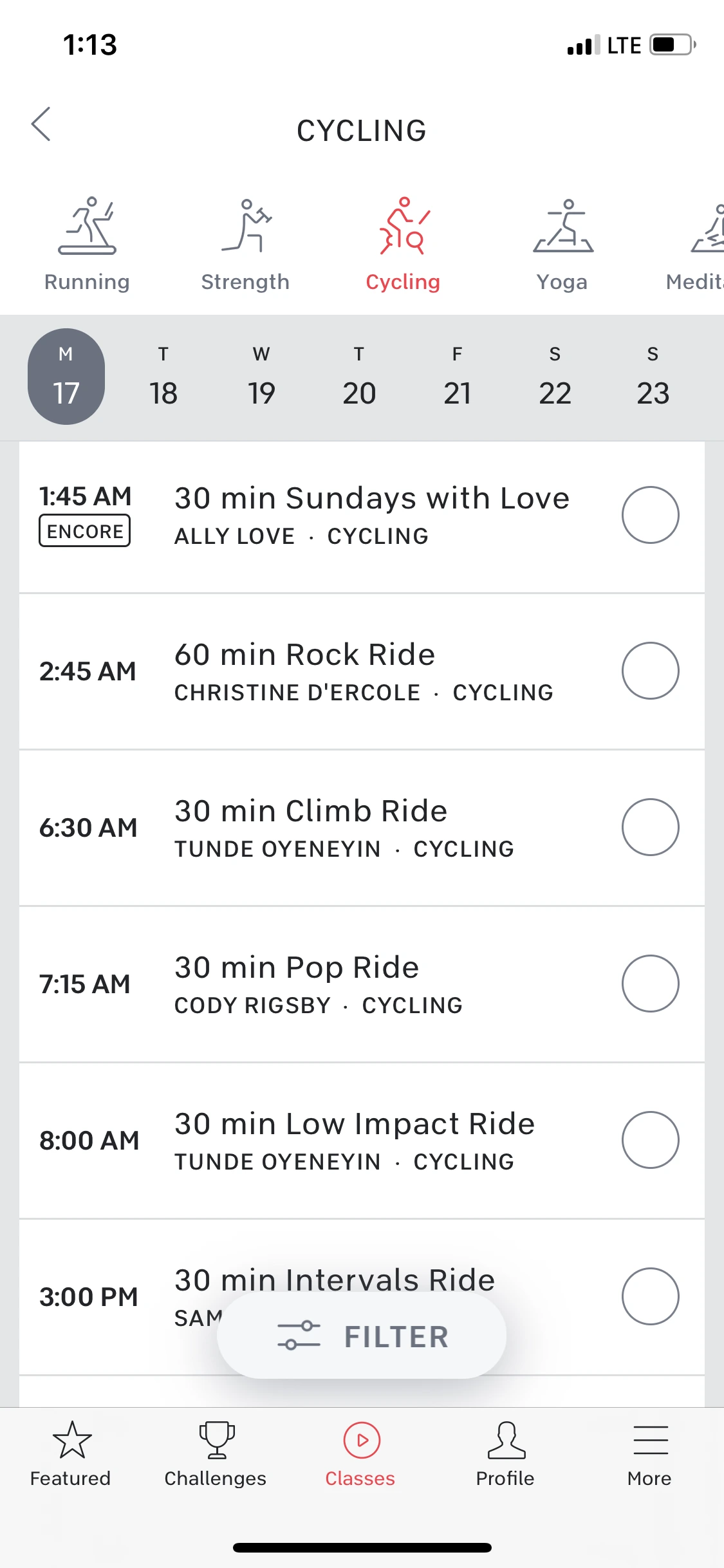Viewport: 724px width, 1568px height.
Task: Tap the Cycling bike icon
Action: (x=404, y=227)
